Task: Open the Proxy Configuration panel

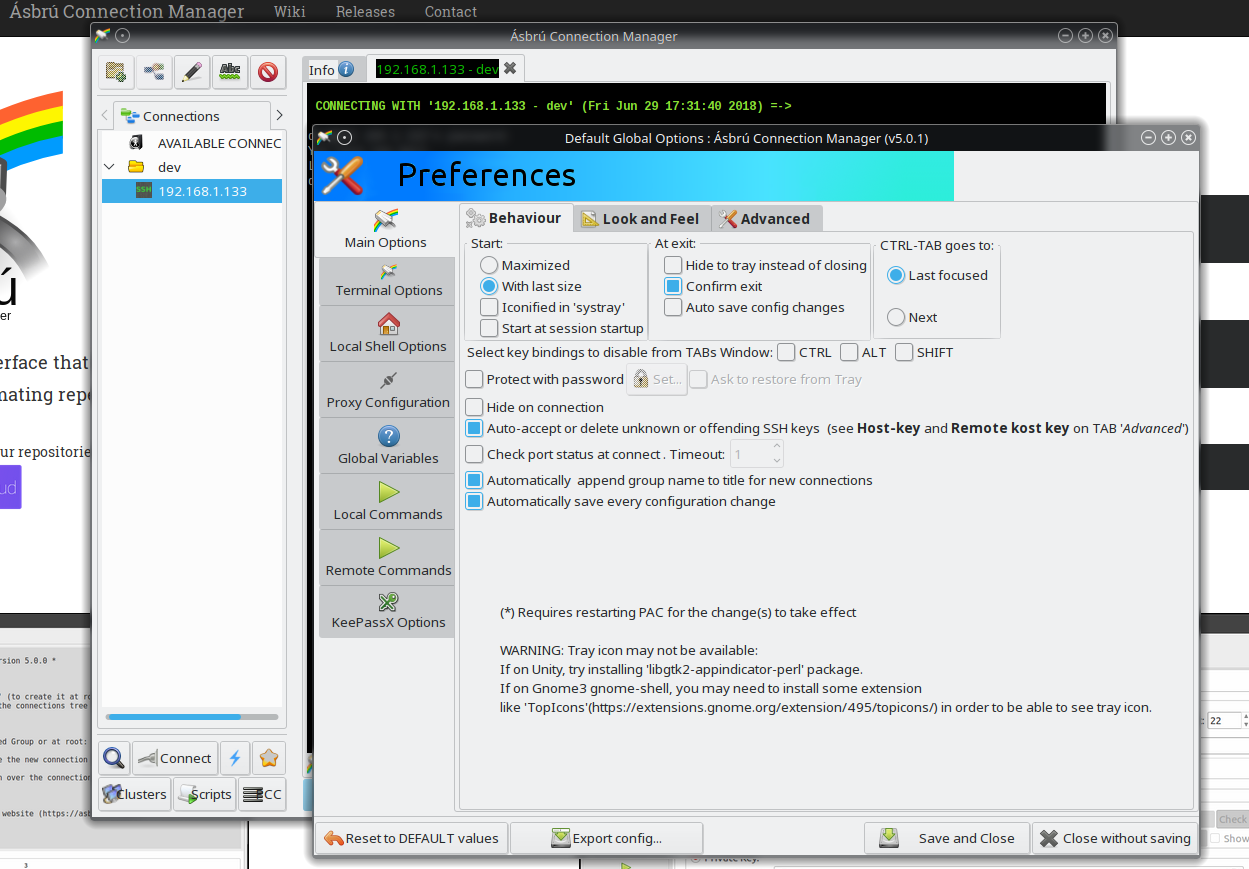Action: (x=386, y=390)
